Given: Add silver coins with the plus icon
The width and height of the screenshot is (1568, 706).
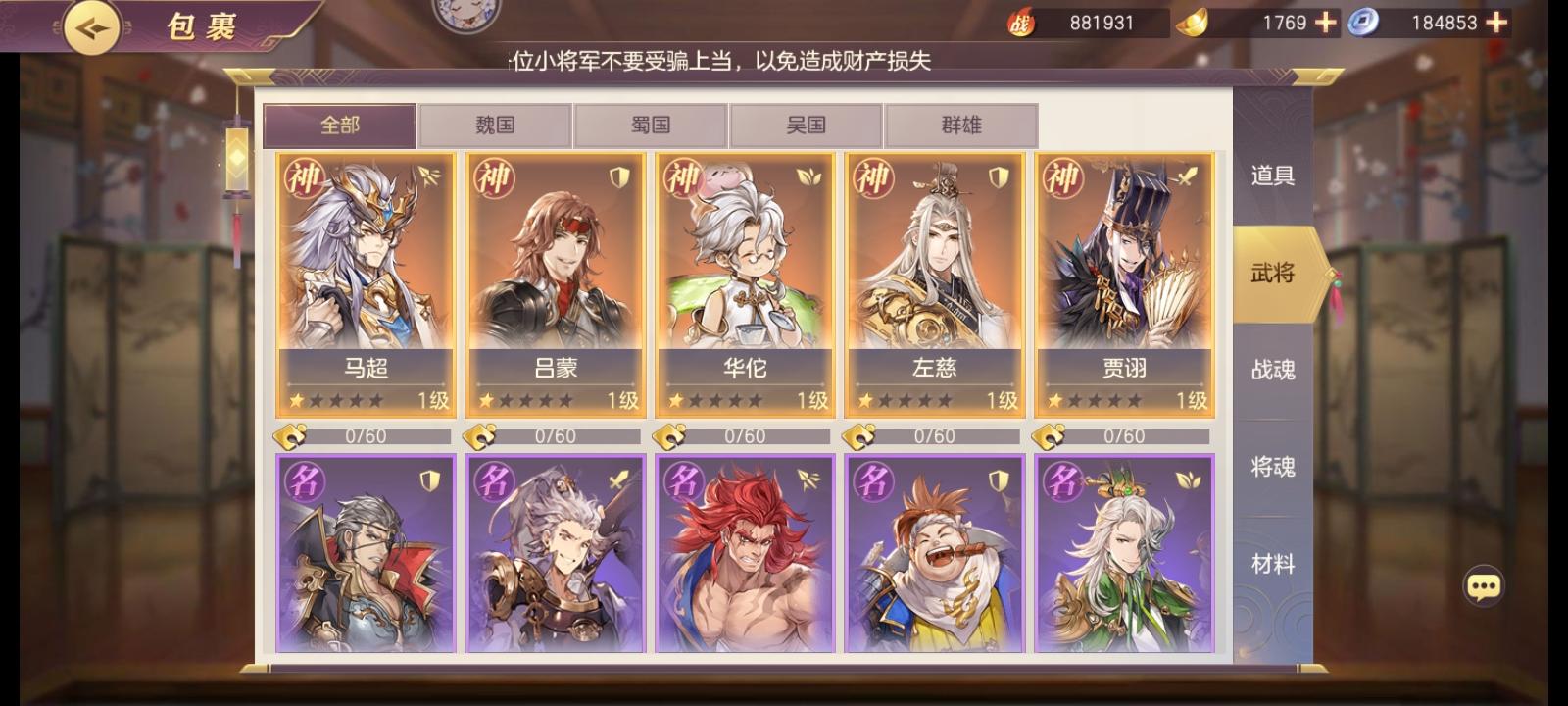Looking at the screenshot, I should 1496,23.
